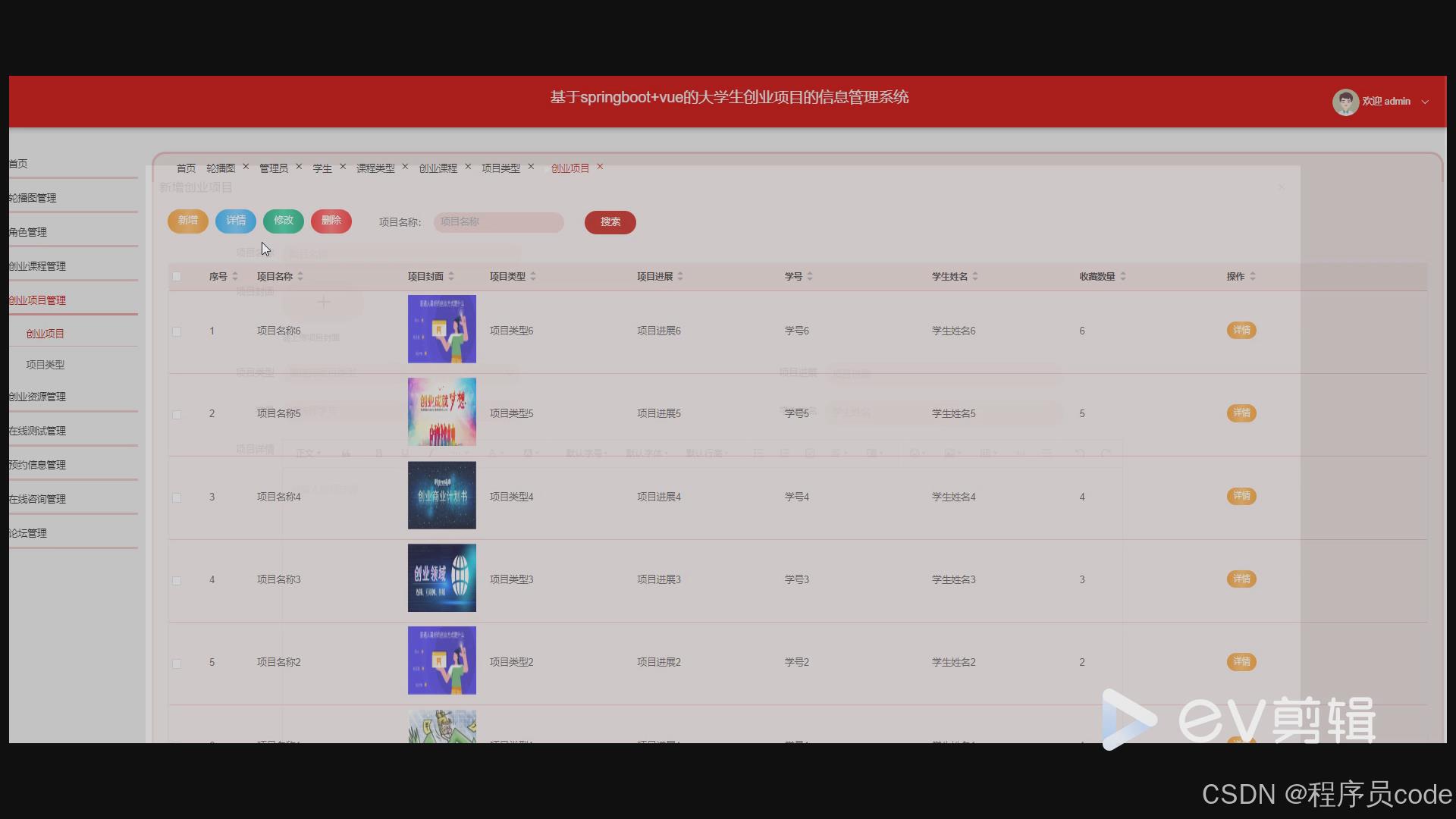Viewport: 1456px width, 819px height.
Task: Switch to the 课程类型 tab
Action: (x=375, y=168)
